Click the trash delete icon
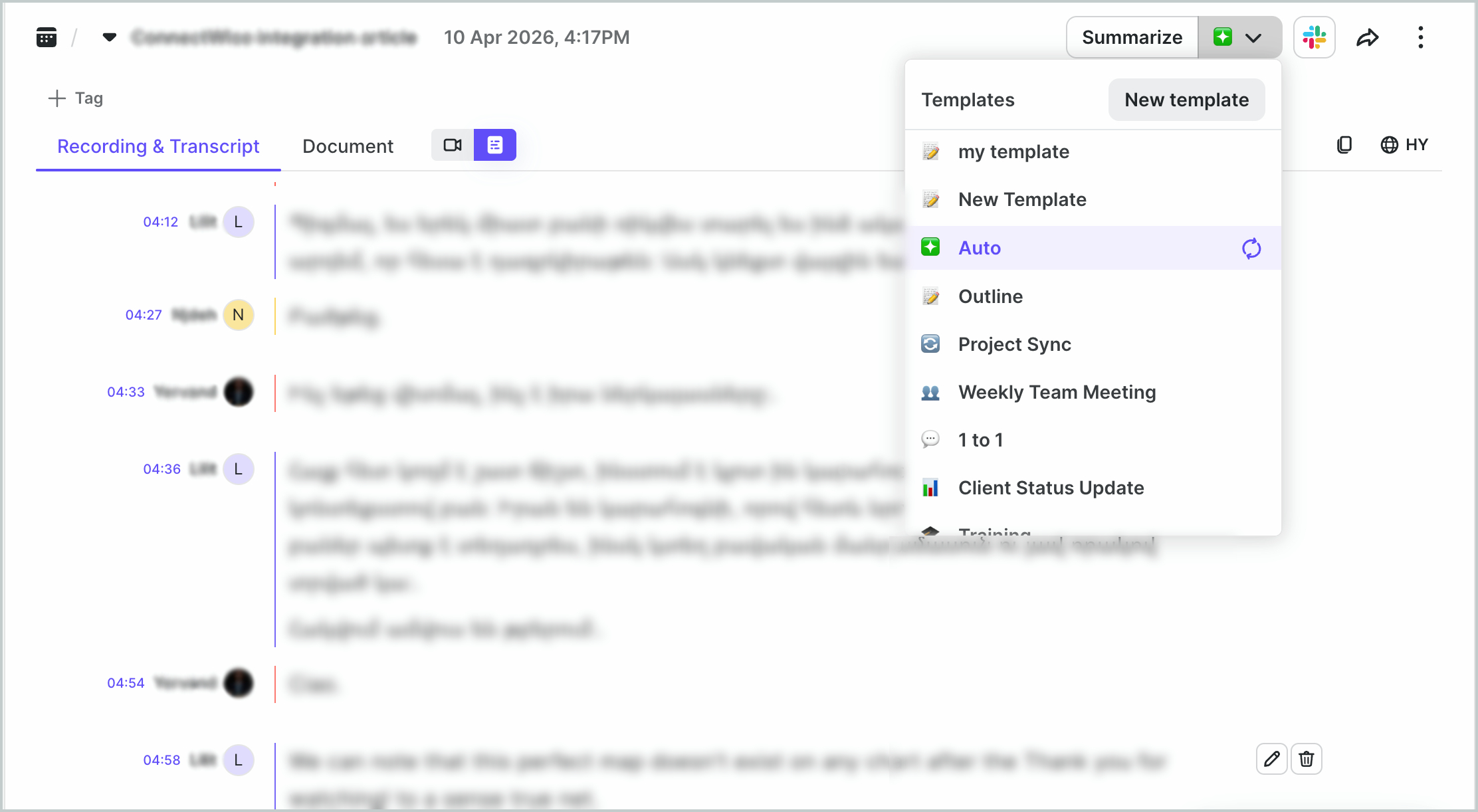Viewport: 1478px width, 812px height. [x=1306, y=759]
